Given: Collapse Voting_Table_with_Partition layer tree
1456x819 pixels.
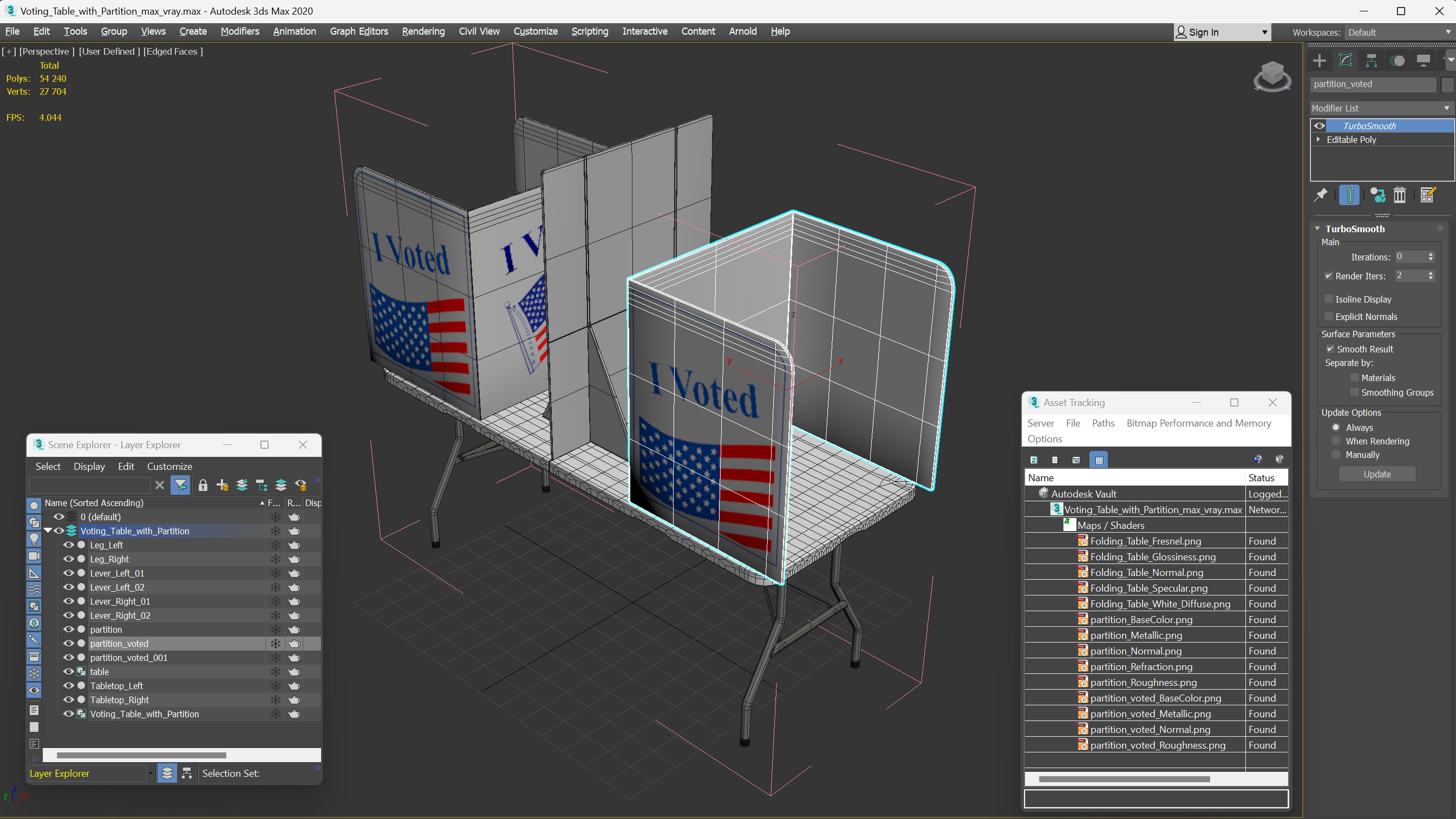Looking at the screenshot, I should (x=48, y=530).
